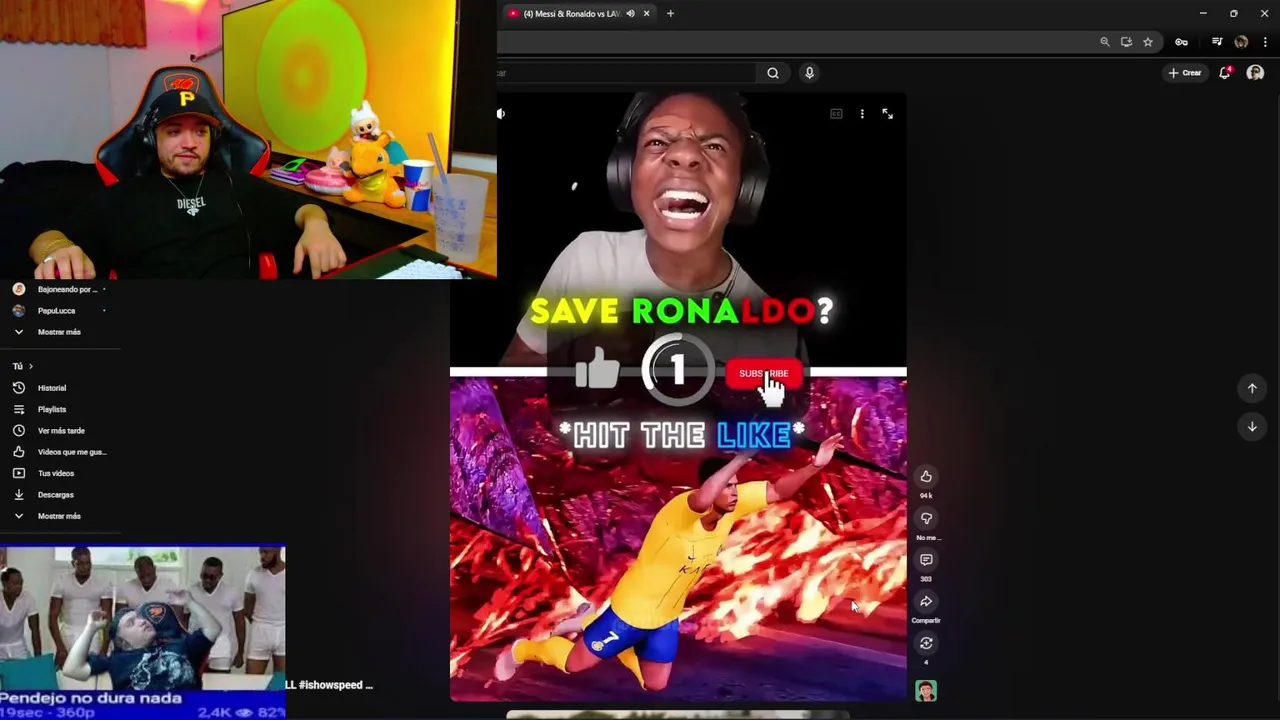The width and height of the screenshot is (1280, 720).
Task: Go to next Short with down arrow
Action: (1252, 427)
